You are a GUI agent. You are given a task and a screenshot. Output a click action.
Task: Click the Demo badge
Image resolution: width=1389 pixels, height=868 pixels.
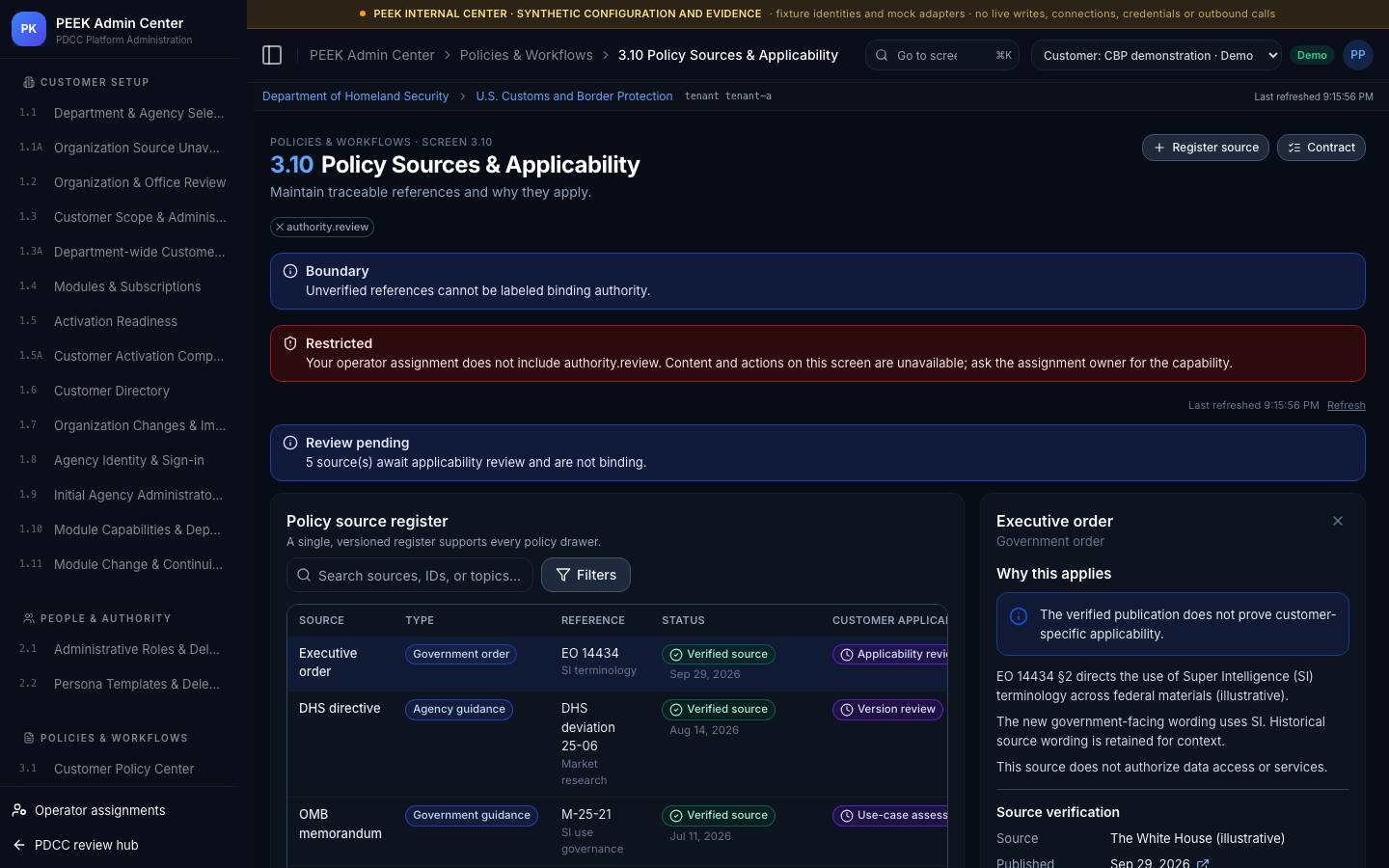tap(1312, 55)
